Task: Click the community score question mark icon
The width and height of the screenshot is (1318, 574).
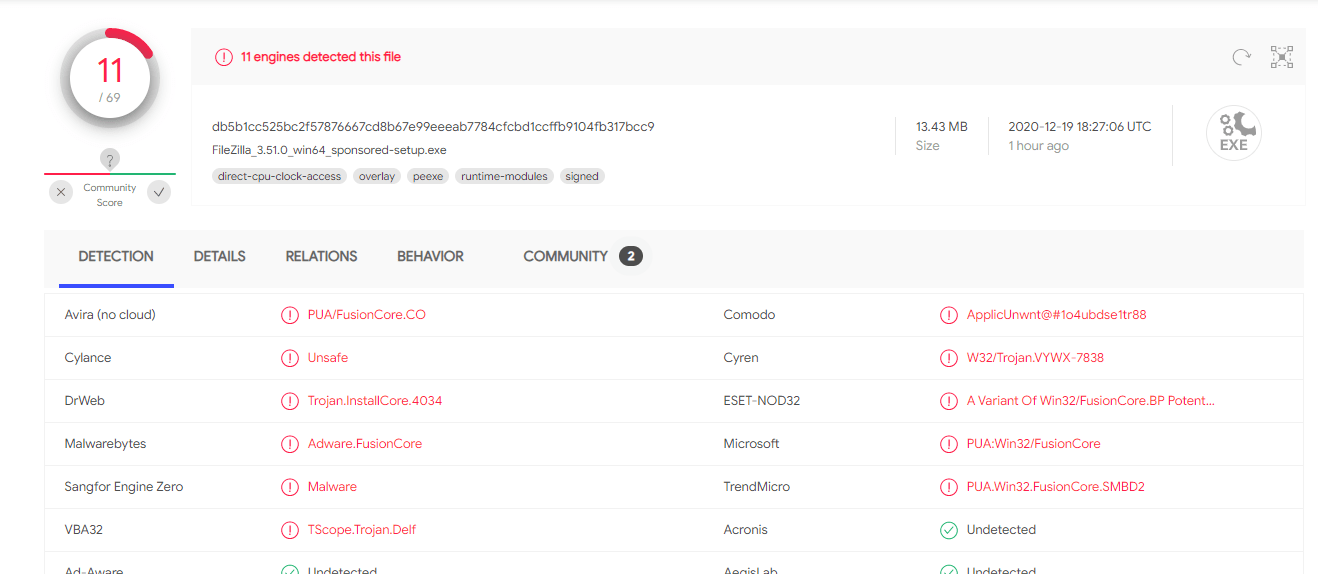Action: [110, 159]
